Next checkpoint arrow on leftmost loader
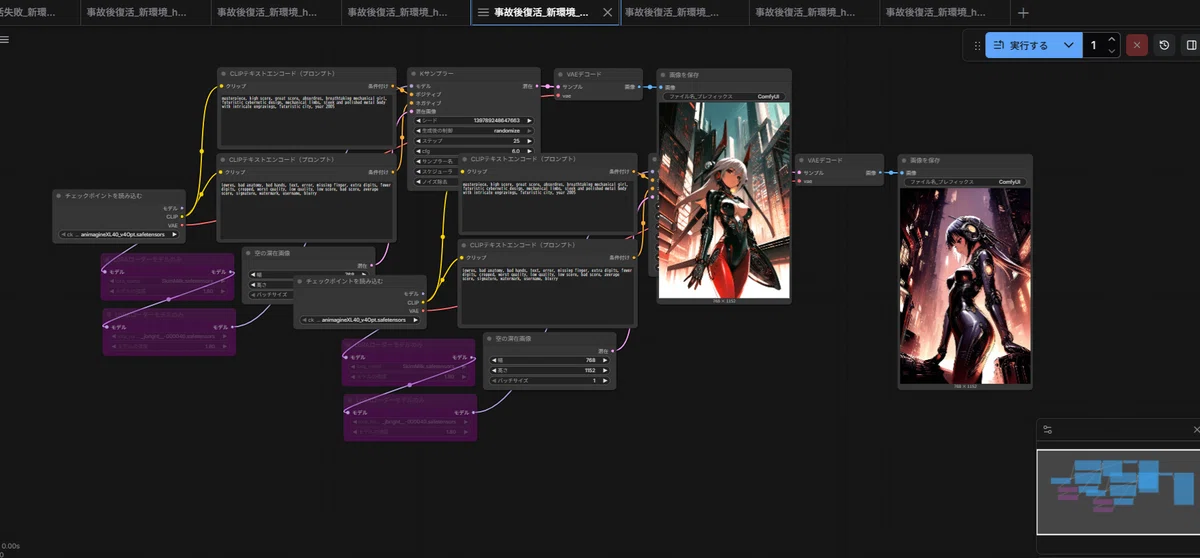This screenshot has height=558, width=1200. (x=176, y=235)
